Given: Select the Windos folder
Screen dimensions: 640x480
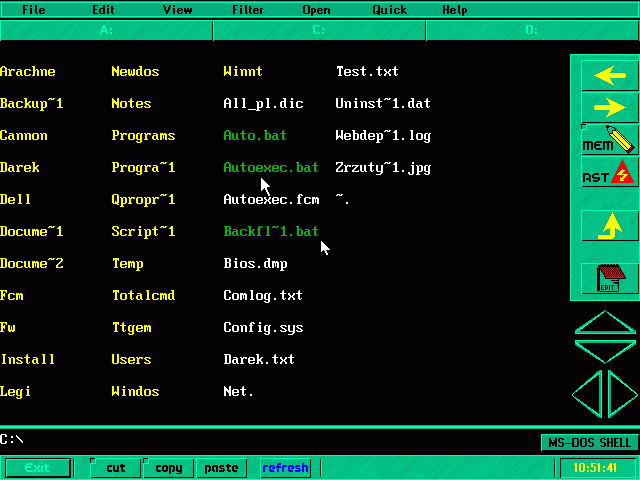Looking at the screenshot, I should pyautogui.click(x=136, y=391).
